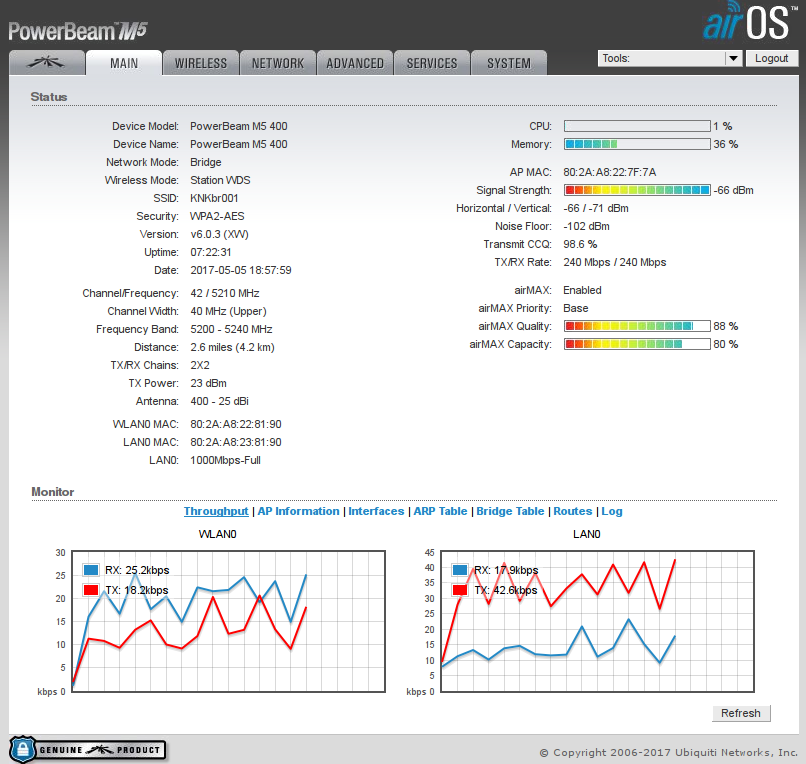The height and width of the screenshot is (764, 806).
Task: Click the red TX legend square in WLAN0 chart
Action: 91,590
